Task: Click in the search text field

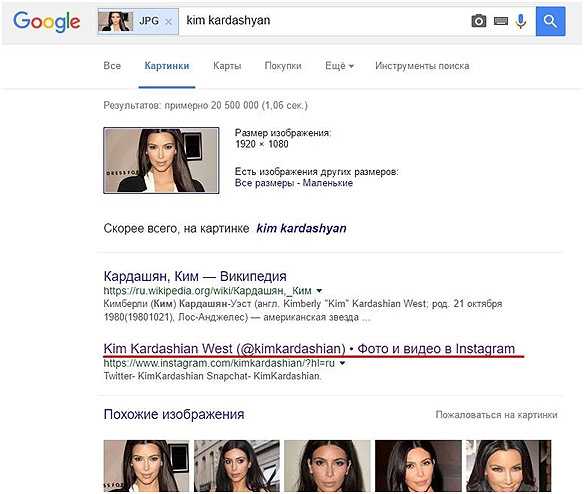Action: 324,21
